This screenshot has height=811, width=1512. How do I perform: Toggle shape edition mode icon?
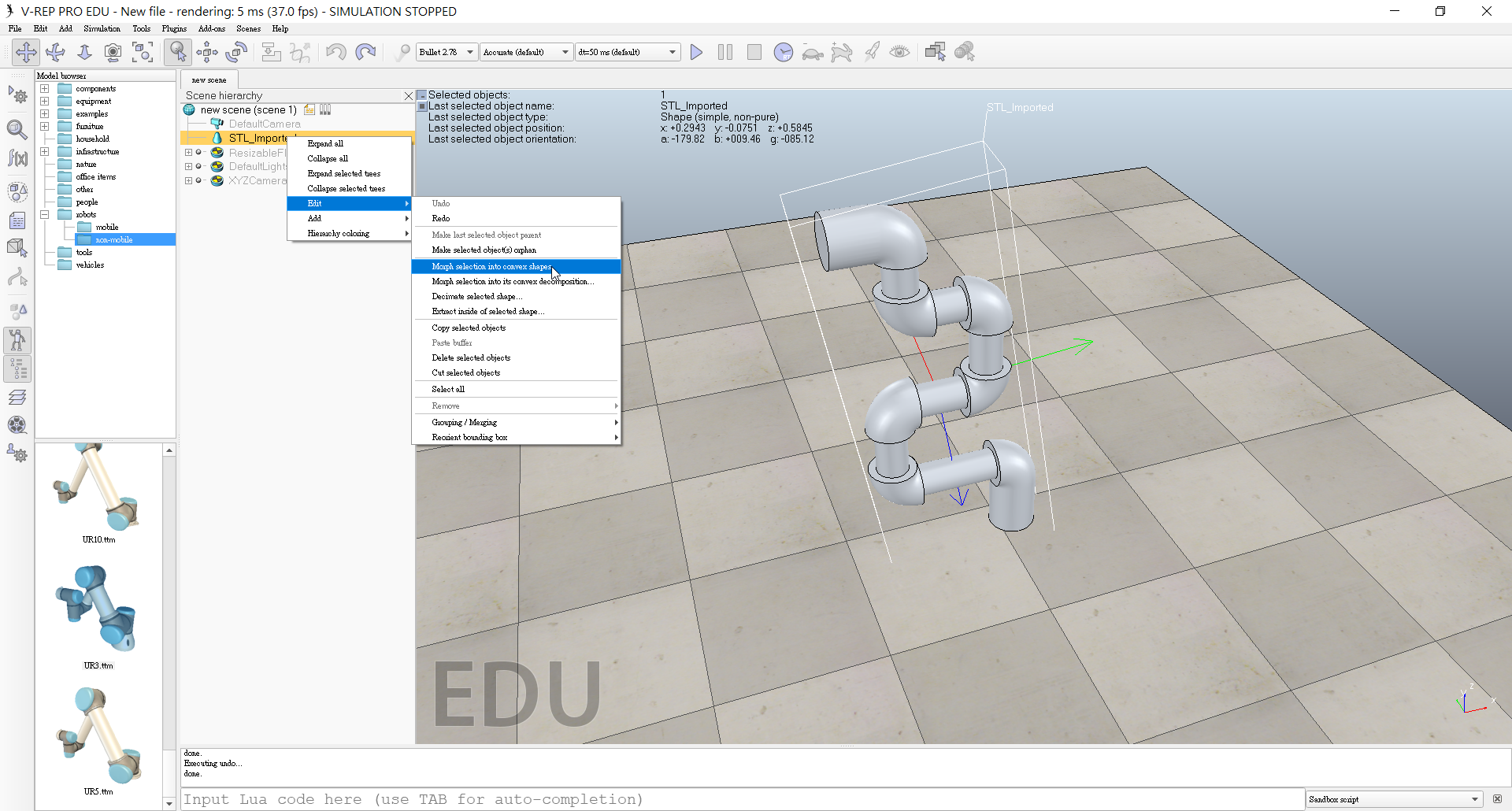(17, 249)
